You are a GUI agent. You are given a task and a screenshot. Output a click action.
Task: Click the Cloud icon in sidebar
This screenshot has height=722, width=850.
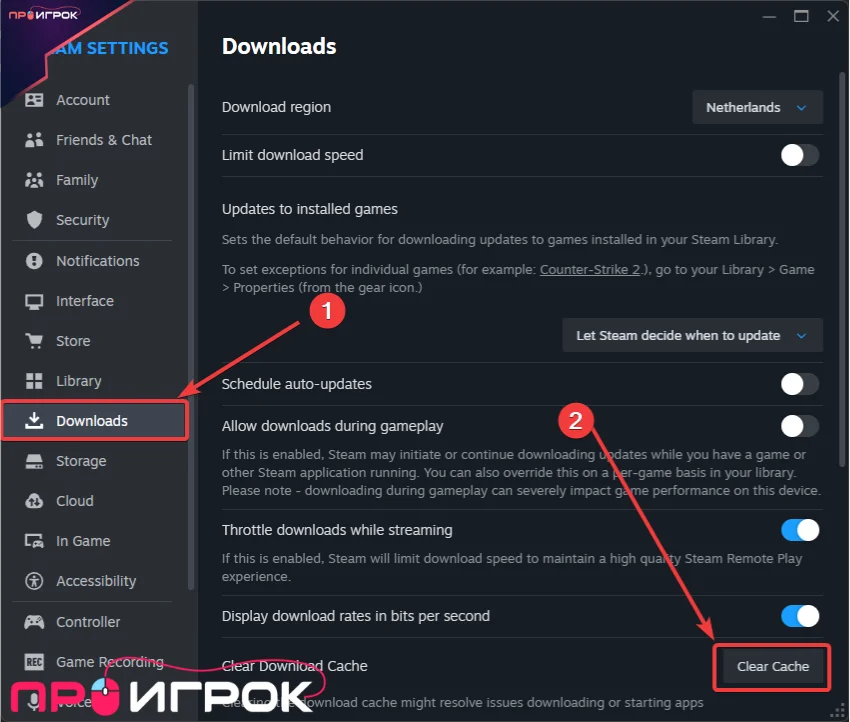pyautogui.click(x=35, y=501)
